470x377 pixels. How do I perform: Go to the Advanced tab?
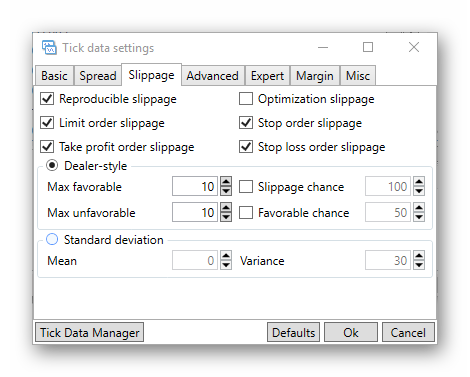pyautogui.click(x=213, y=76)
